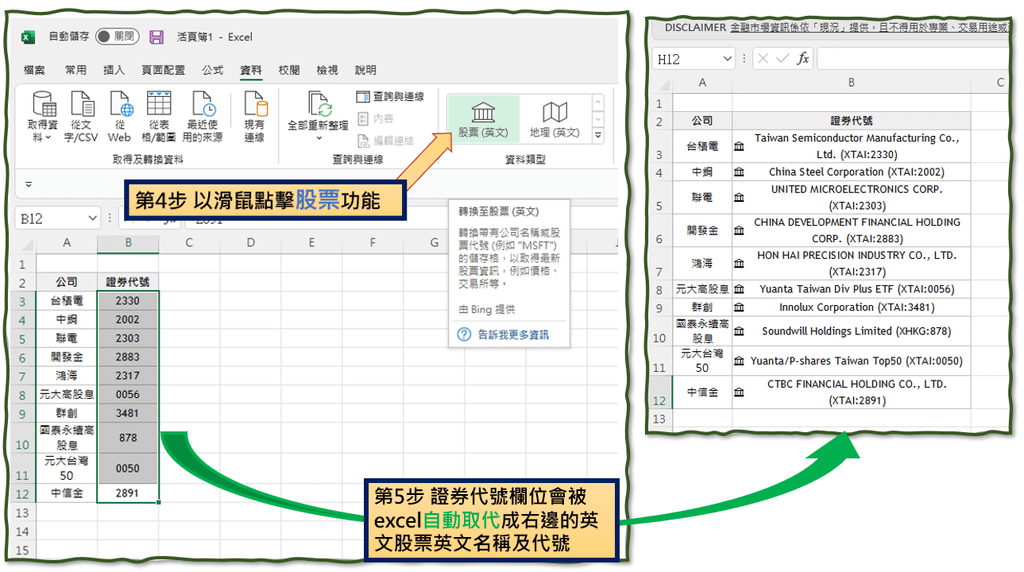Open the quick access toolbar customize arrow
Image resolution: width=1024 pixels, height=572 pixels.
29,184
